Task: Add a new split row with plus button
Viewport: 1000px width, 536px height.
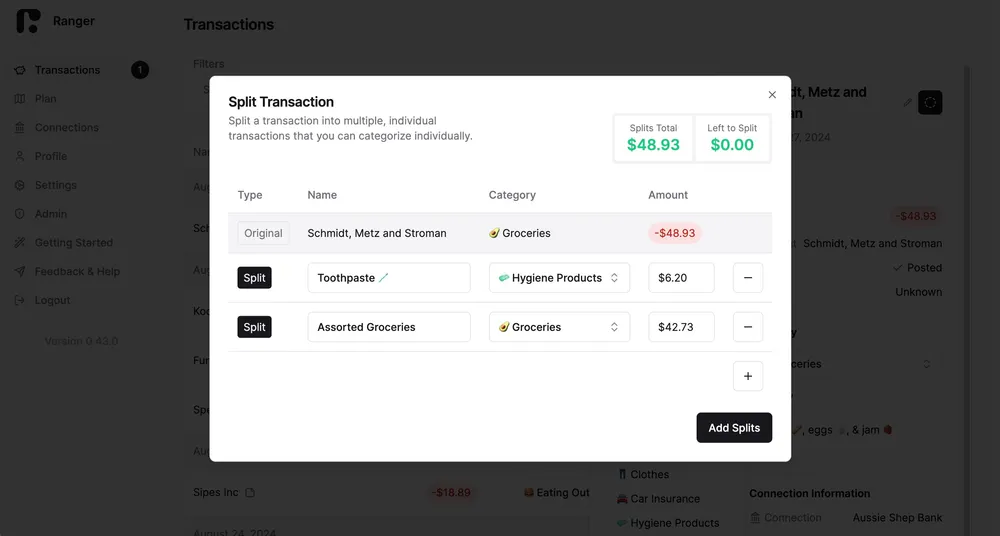Action: coord(748,376)
